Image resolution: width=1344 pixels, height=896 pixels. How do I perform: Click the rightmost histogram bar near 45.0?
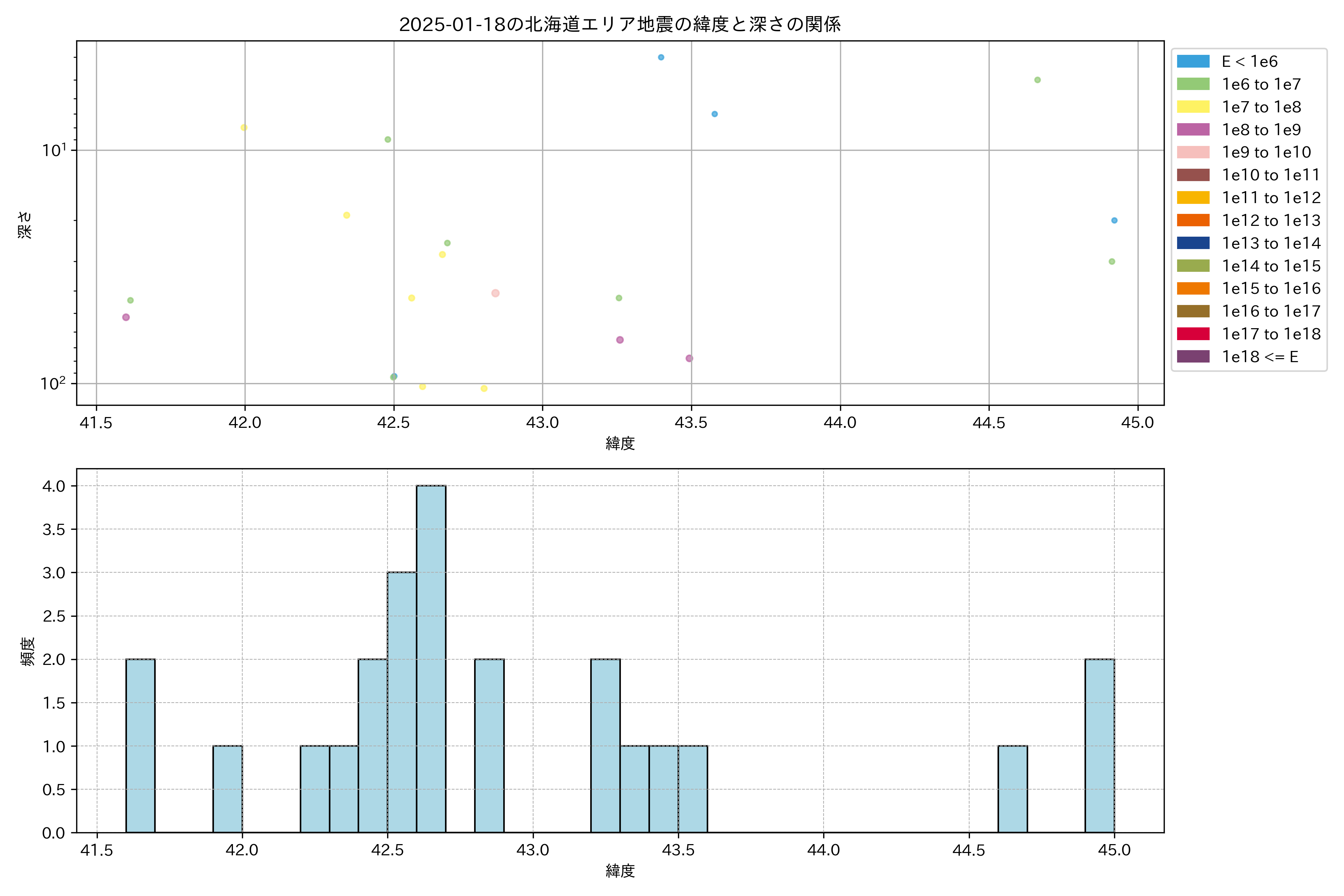(1099, 746)
